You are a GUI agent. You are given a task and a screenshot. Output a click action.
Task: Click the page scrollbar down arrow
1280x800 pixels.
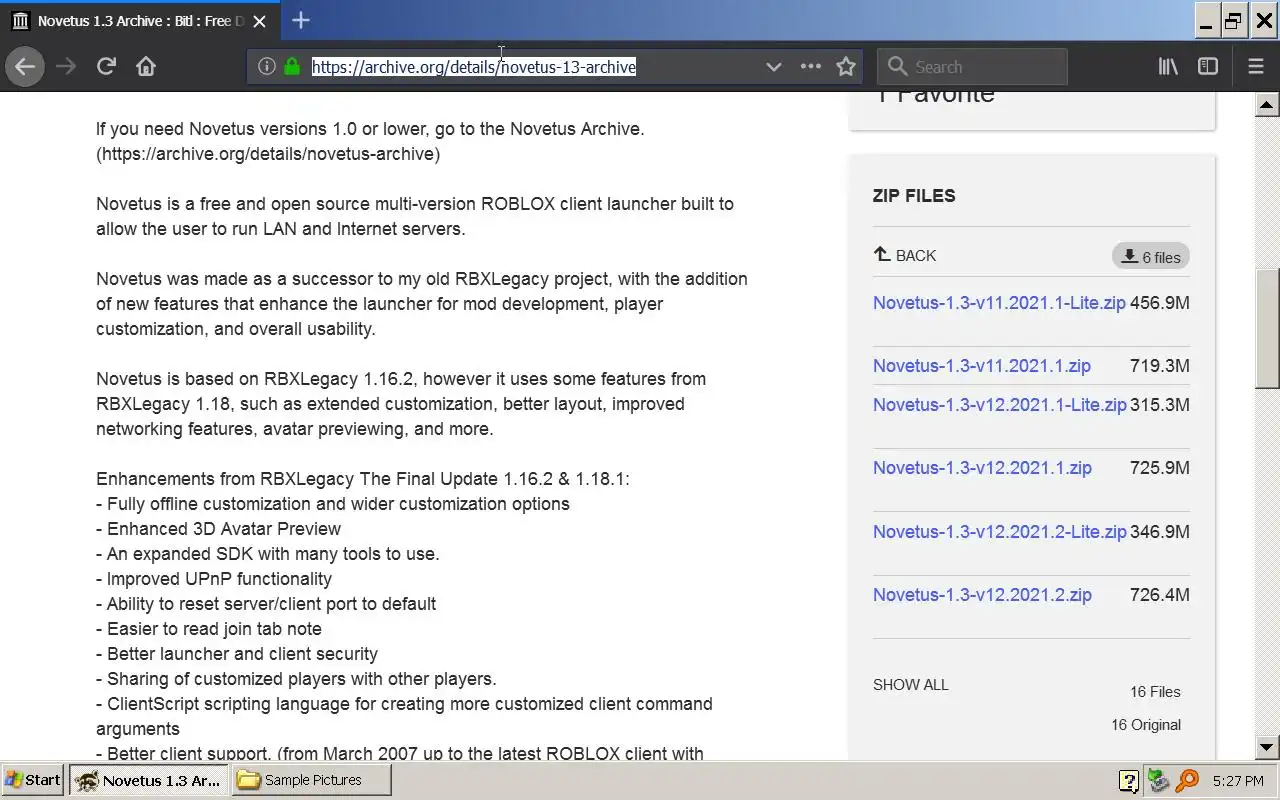pos(1267,747)
